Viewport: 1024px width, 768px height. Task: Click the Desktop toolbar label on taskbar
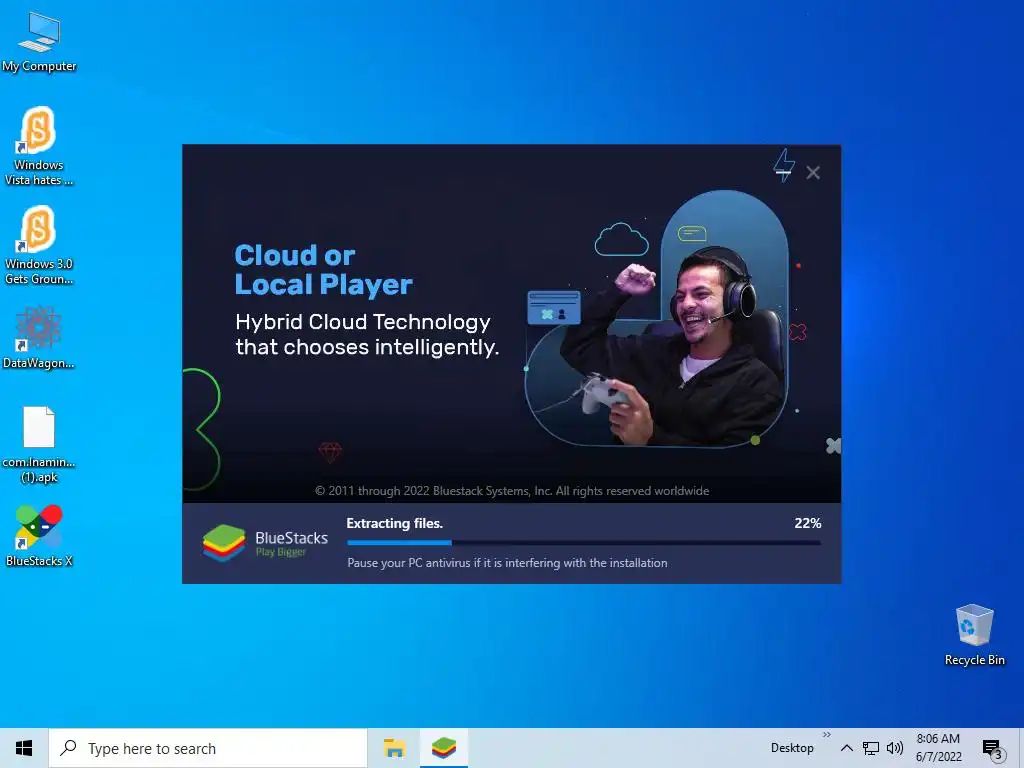point(792,748)
